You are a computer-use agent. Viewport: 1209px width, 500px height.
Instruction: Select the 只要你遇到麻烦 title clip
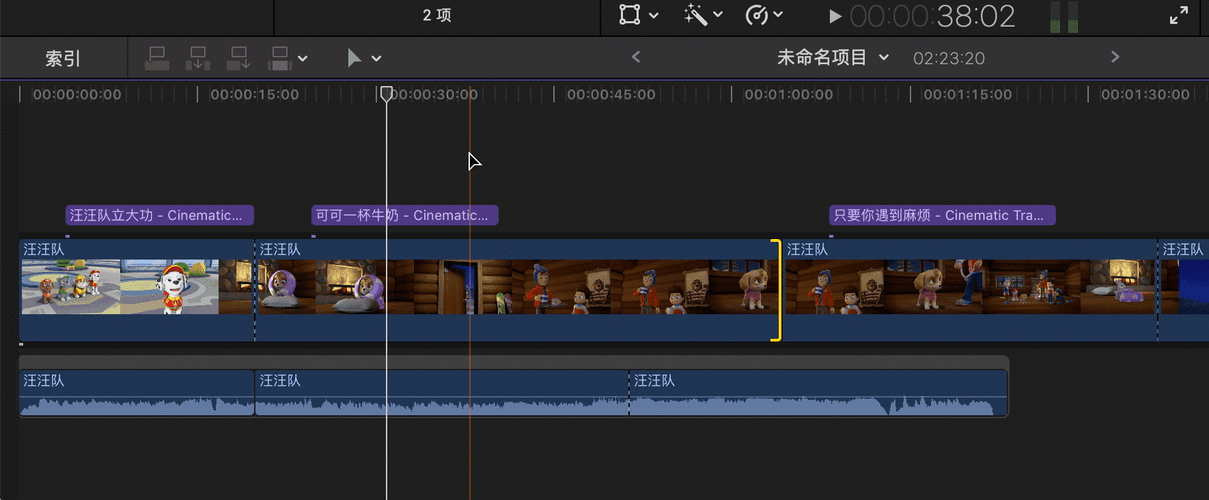pos(942,215)
